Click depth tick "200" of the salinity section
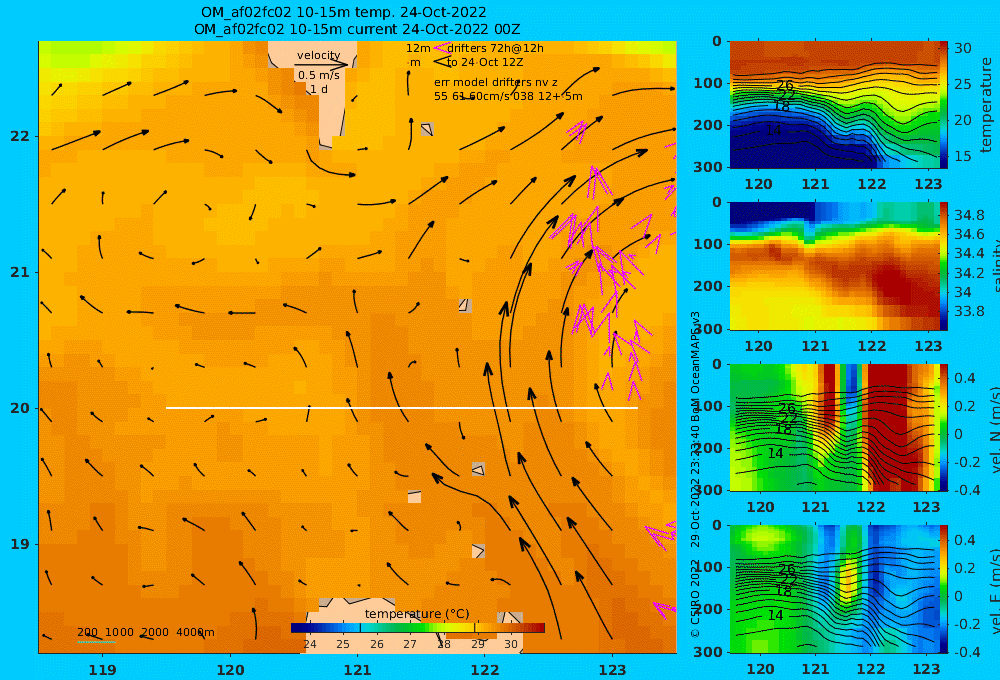The width and height of the screenshot is (1000, 680). [708, 286]
